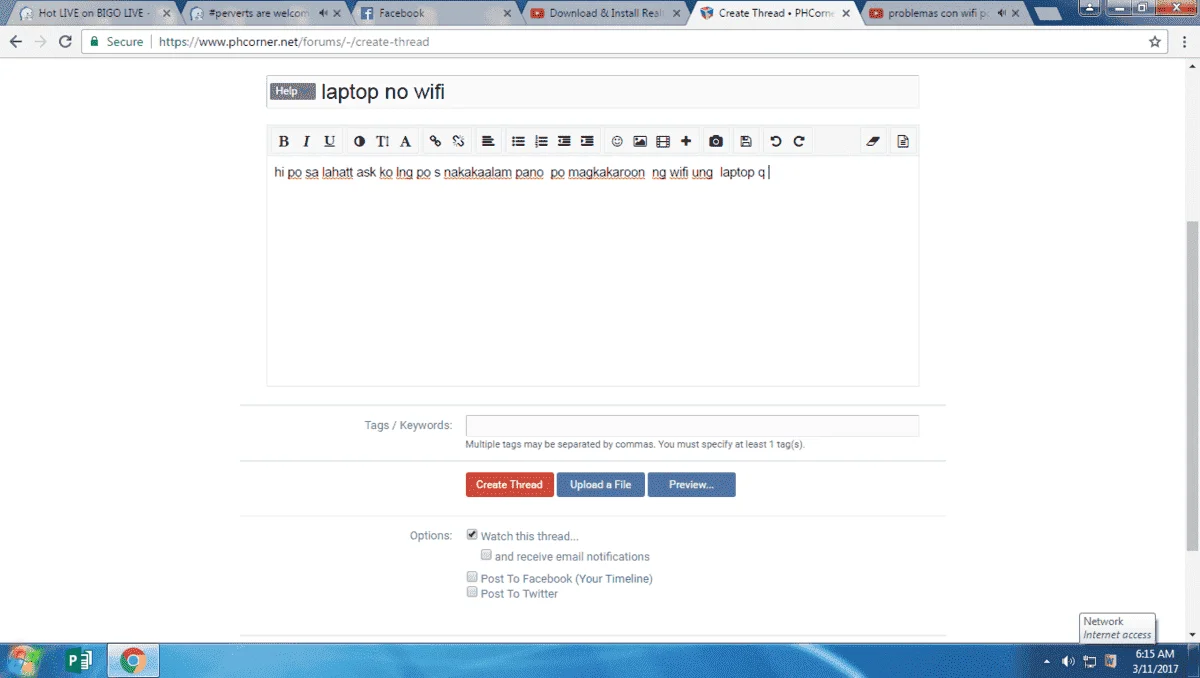
Task: Click inside the message body editor
Action: coord(593,271)
